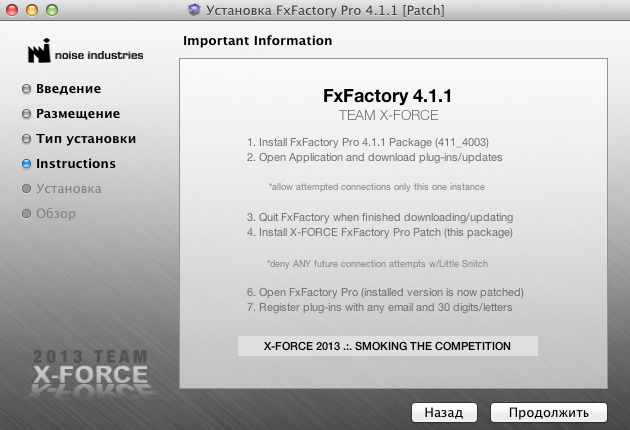
Task: Click step 1 Install FxFactory Pro 4.1.1 Package
Action: pos(368,142)
